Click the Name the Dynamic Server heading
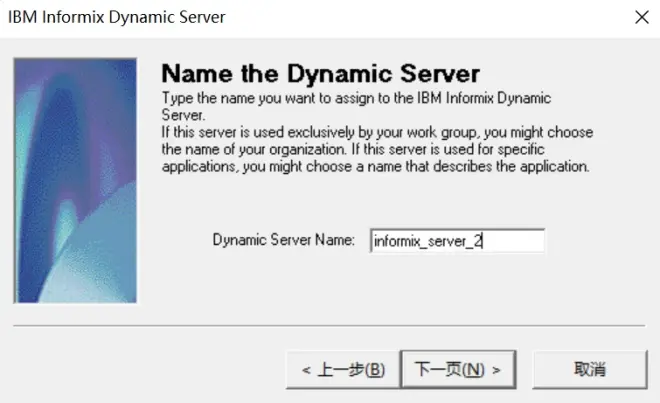Viewport: 660px width, 403px height. coord(320,73)
